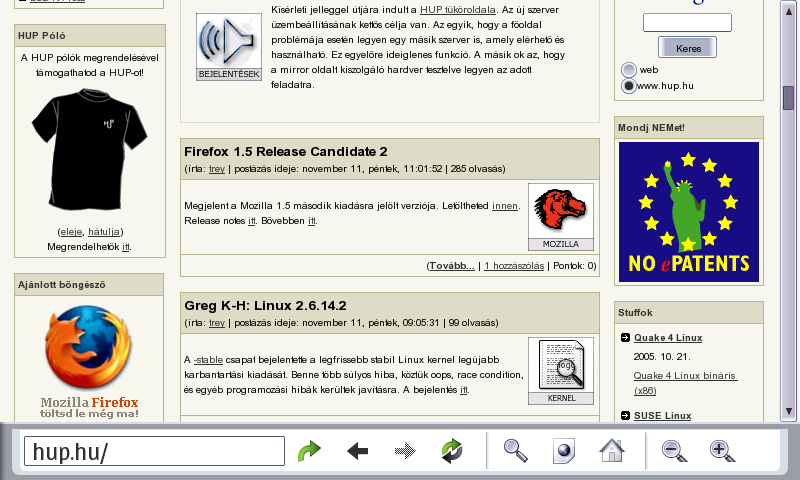The image size is (800, 480).
Task: Click the Ajánlott böngésző box heading
Action: point(62,285)
